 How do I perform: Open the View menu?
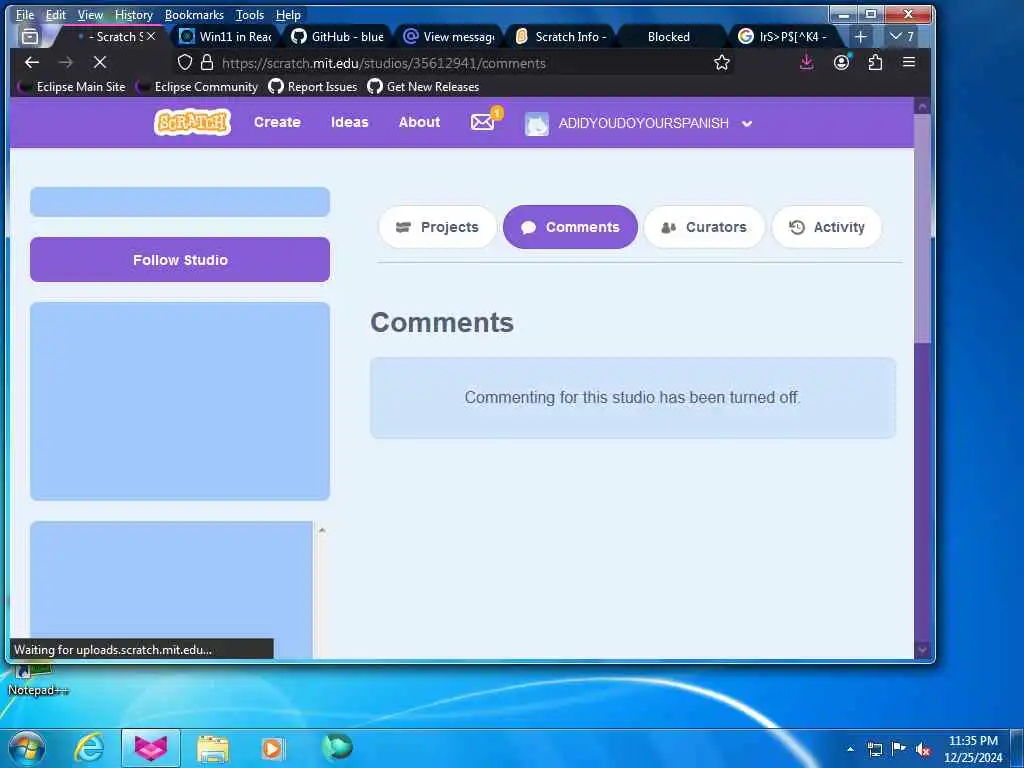[x=90, y=14]
